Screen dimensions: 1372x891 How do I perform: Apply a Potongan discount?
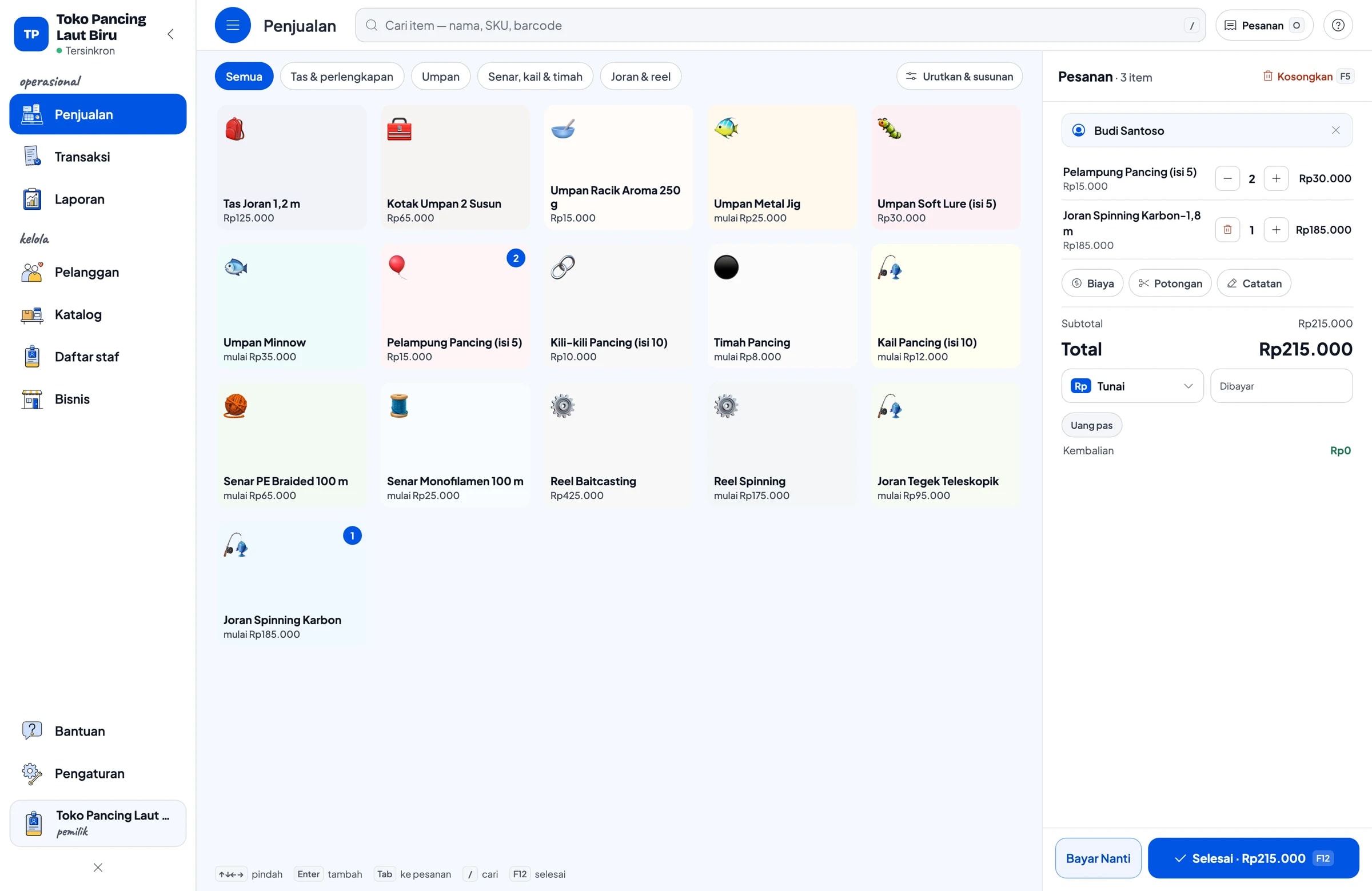click(x=1170, y=283)
